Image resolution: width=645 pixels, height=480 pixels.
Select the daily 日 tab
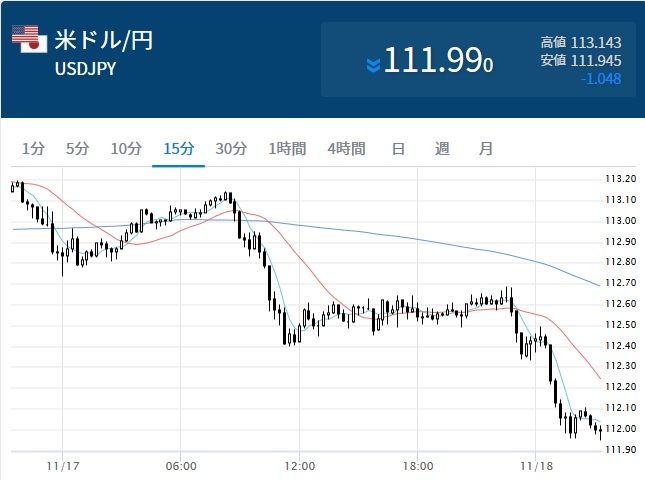click(x=398, y=149)
